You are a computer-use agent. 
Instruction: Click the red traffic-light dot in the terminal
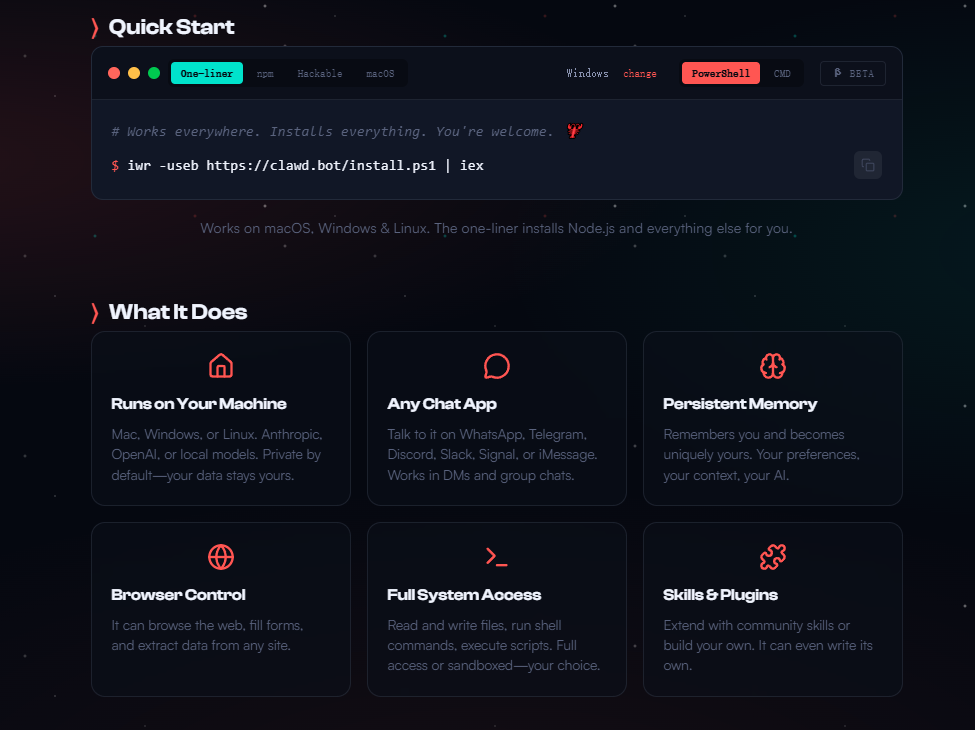tap(114, 73)
